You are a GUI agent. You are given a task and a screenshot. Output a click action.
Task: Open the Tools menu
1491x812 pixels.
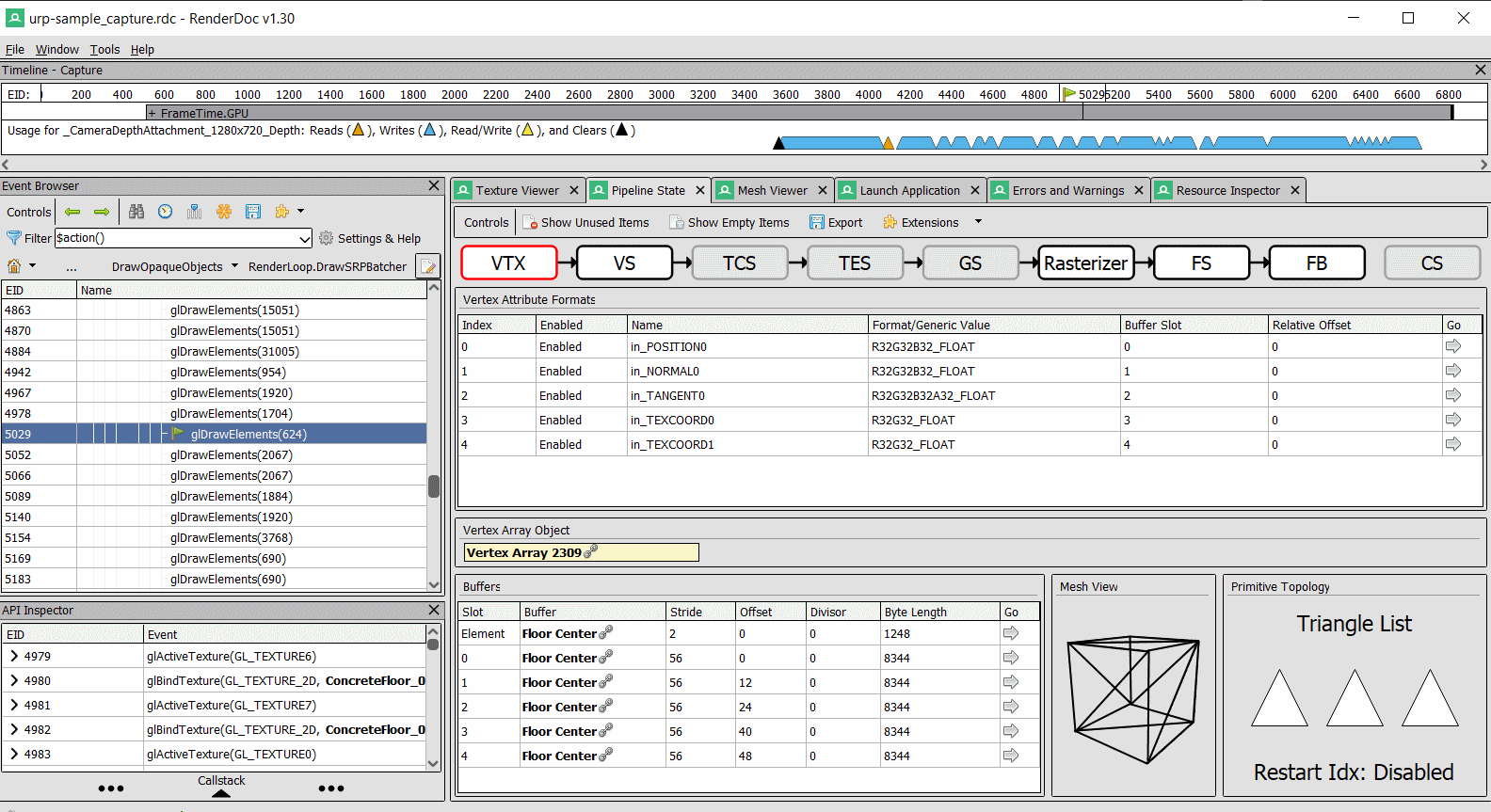pyautogui.click(x=104, y=50)
